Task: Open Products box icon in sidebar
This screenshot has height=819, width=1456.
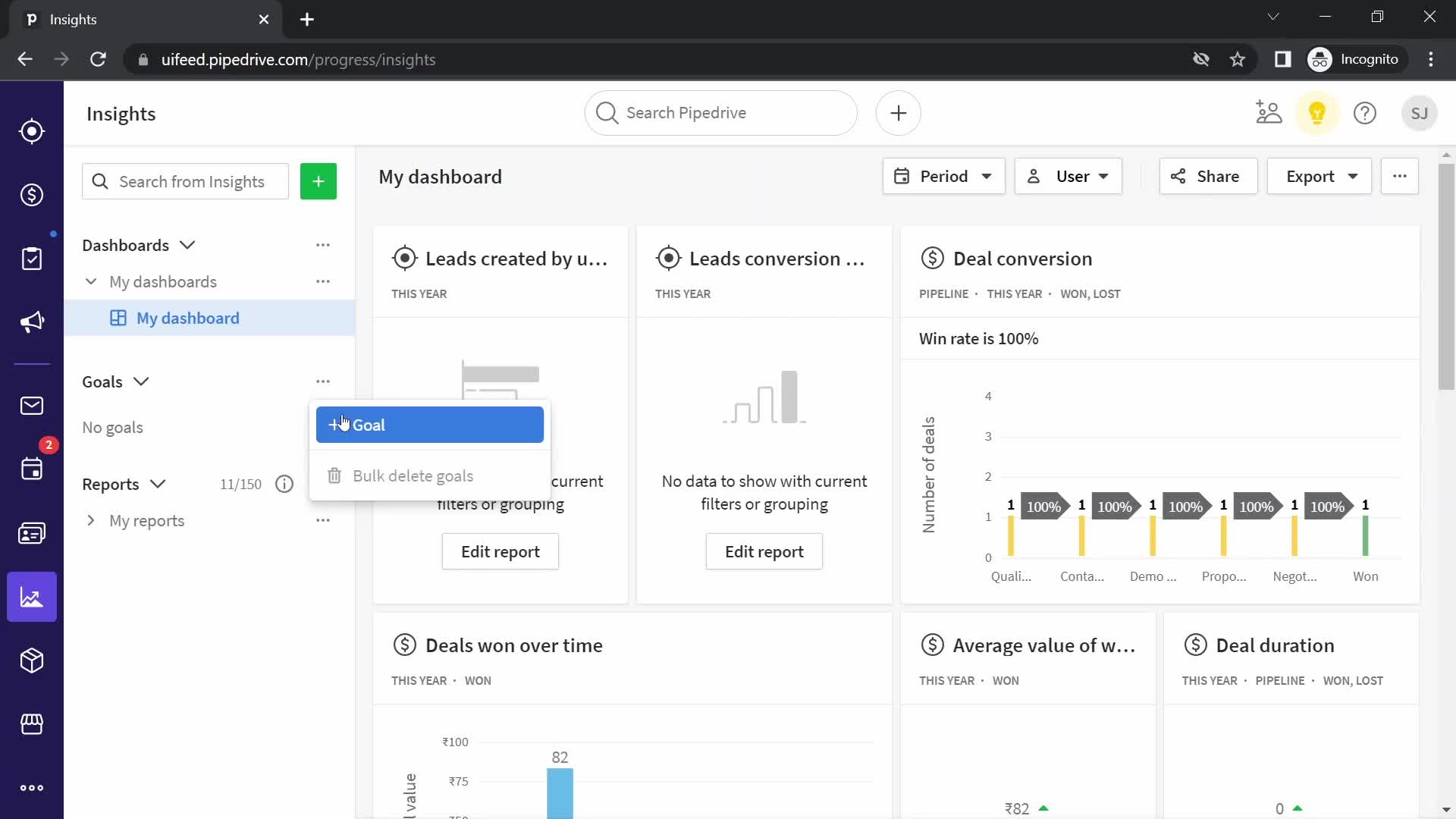Action: point(32,661)
